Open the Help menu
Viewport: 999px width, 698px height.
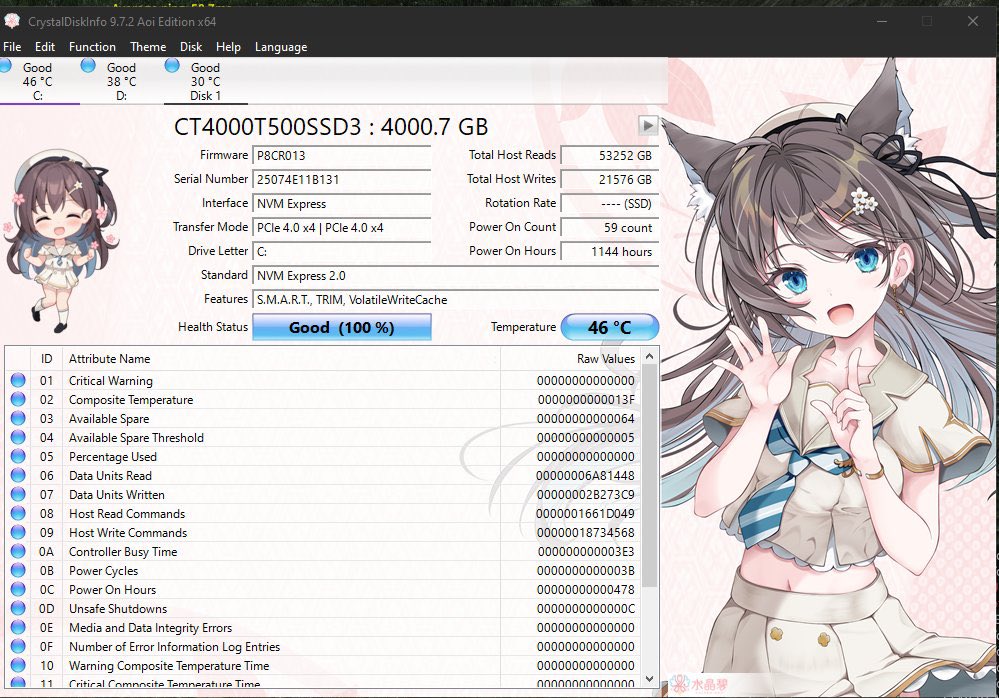coord(228,46)
